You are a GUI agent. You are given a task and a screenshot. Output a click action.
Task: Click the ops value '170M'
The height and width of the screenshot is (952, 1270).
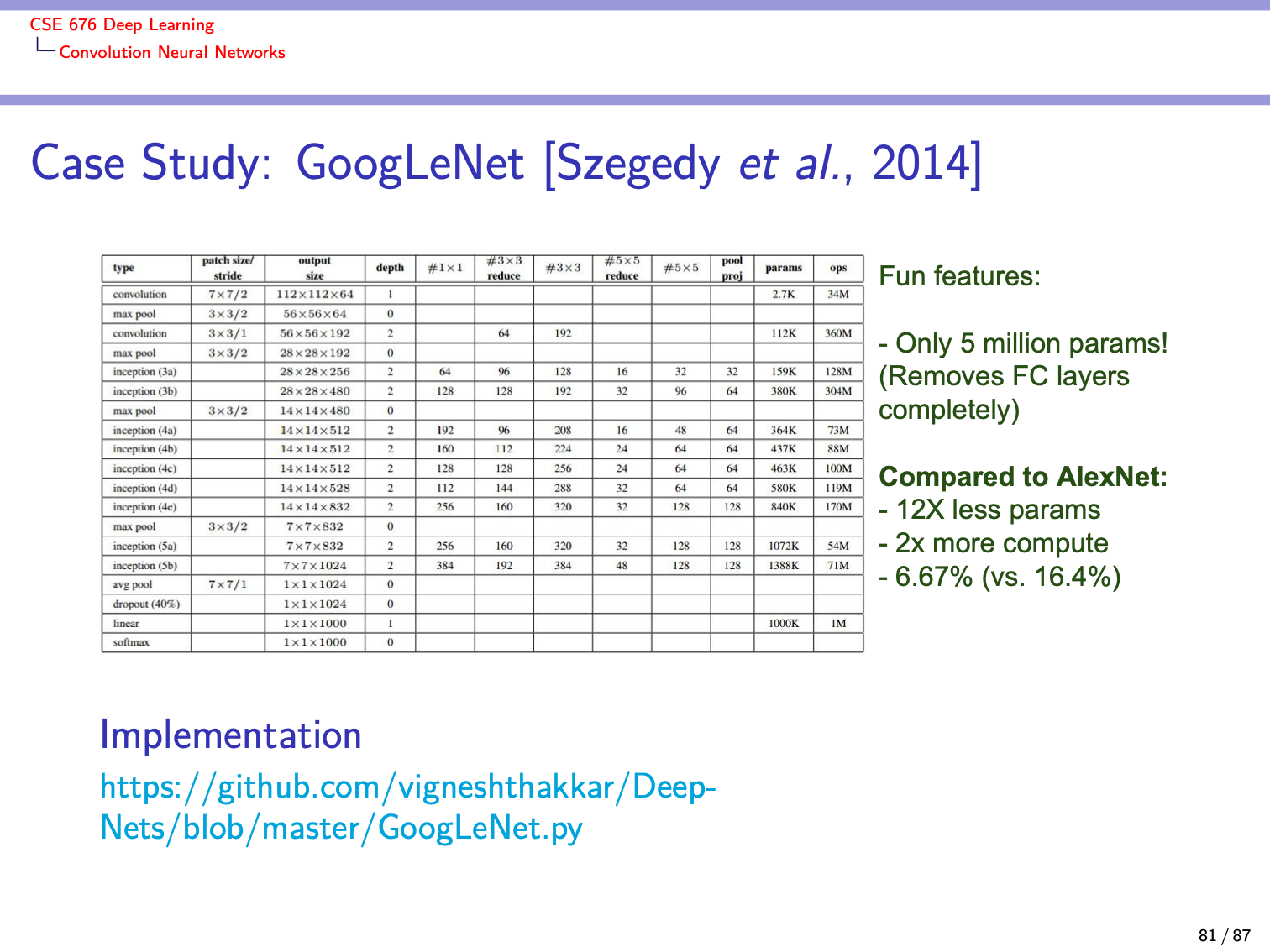click(838, 507)
